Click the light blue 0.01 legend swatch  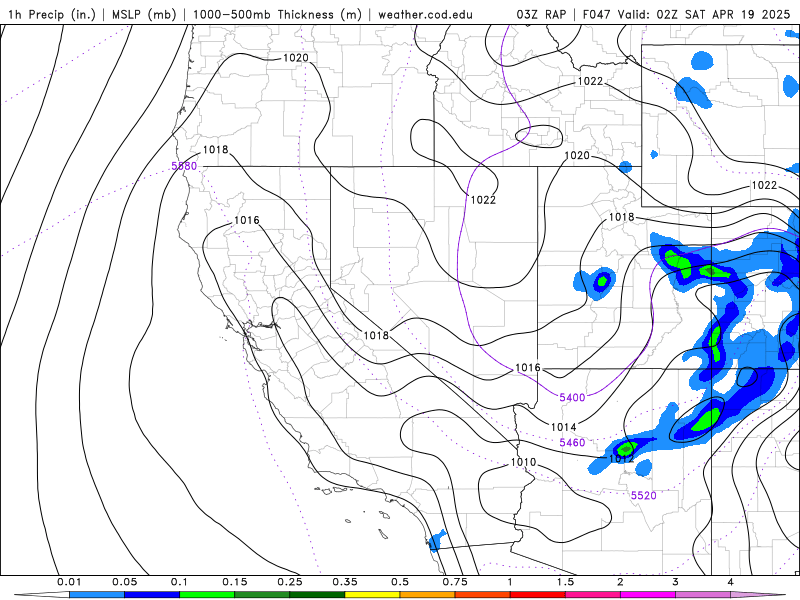tap(96, 595)
